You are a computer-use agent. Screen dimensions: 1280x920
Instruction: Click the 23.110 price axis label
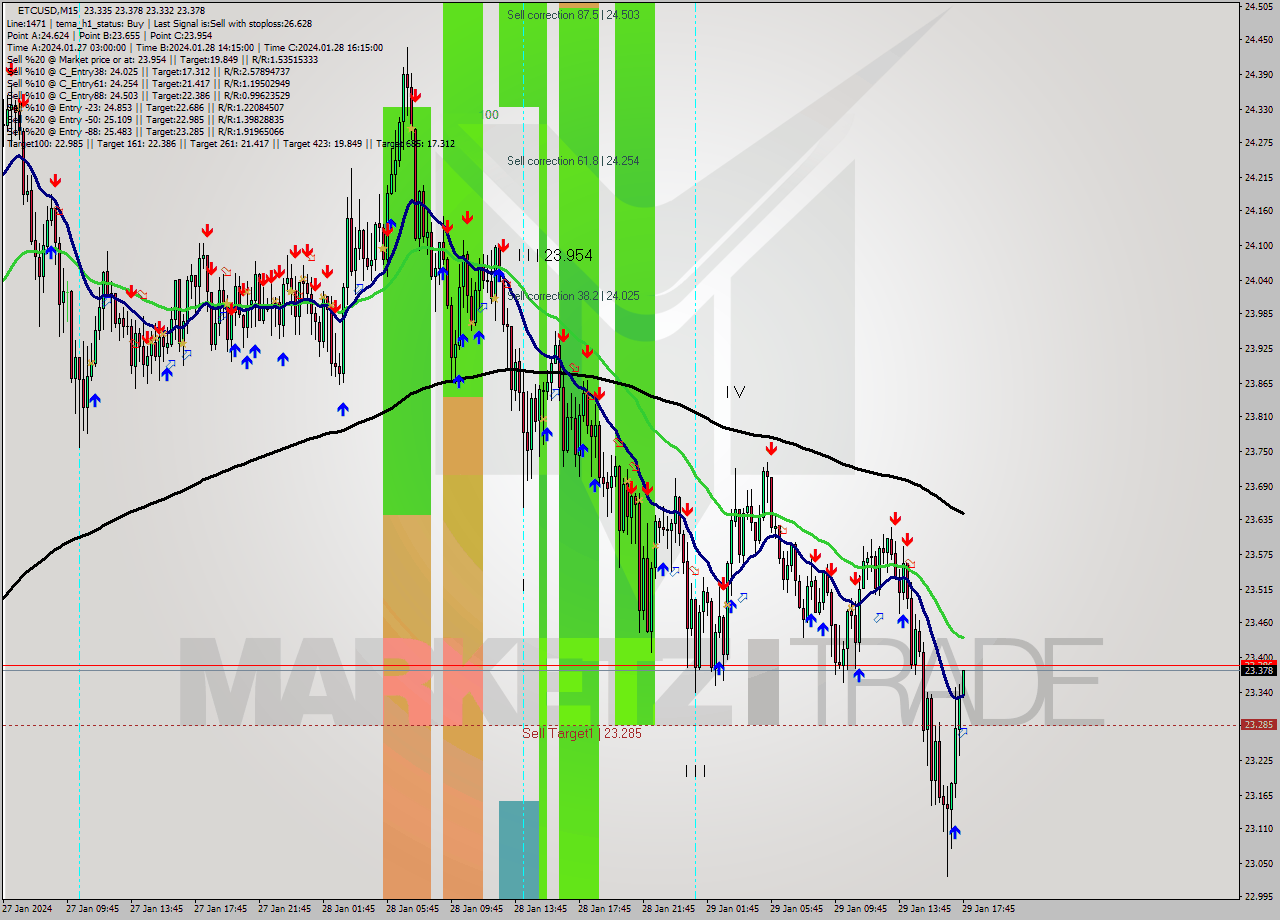[1258, 829]
